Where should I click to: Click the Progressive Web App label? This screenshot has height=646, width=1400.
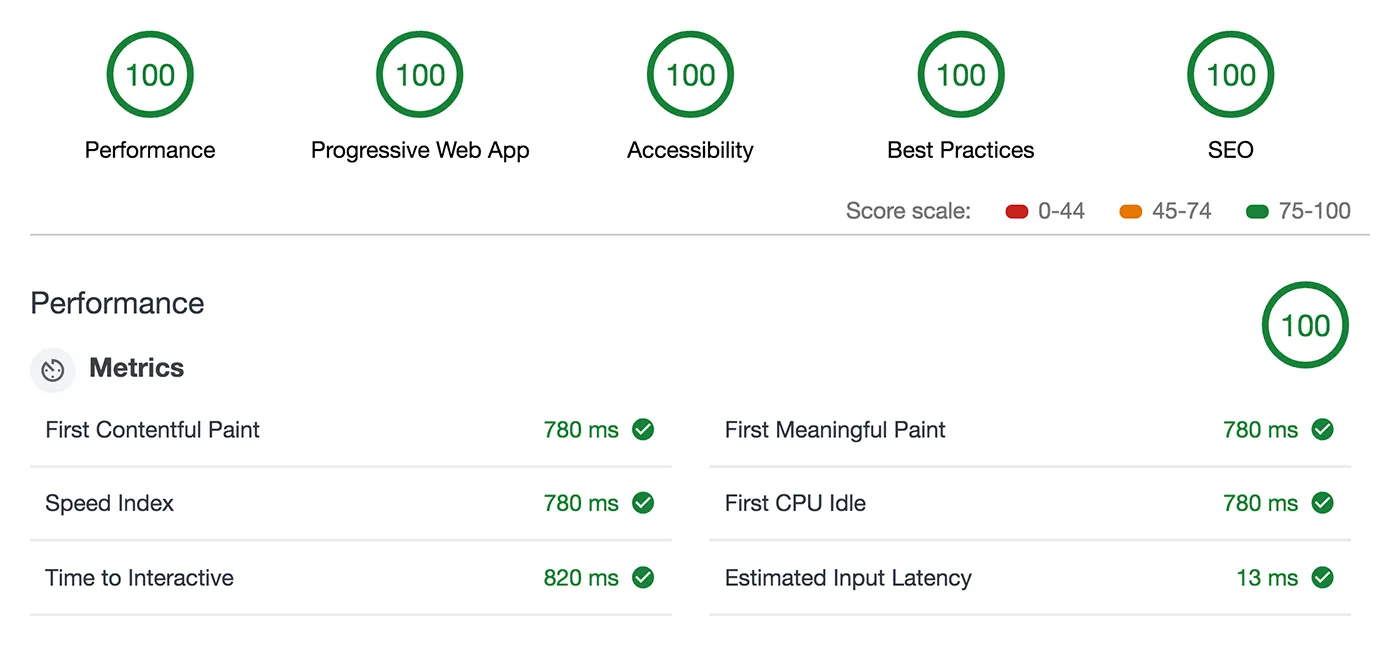click(x=420, y=150)
